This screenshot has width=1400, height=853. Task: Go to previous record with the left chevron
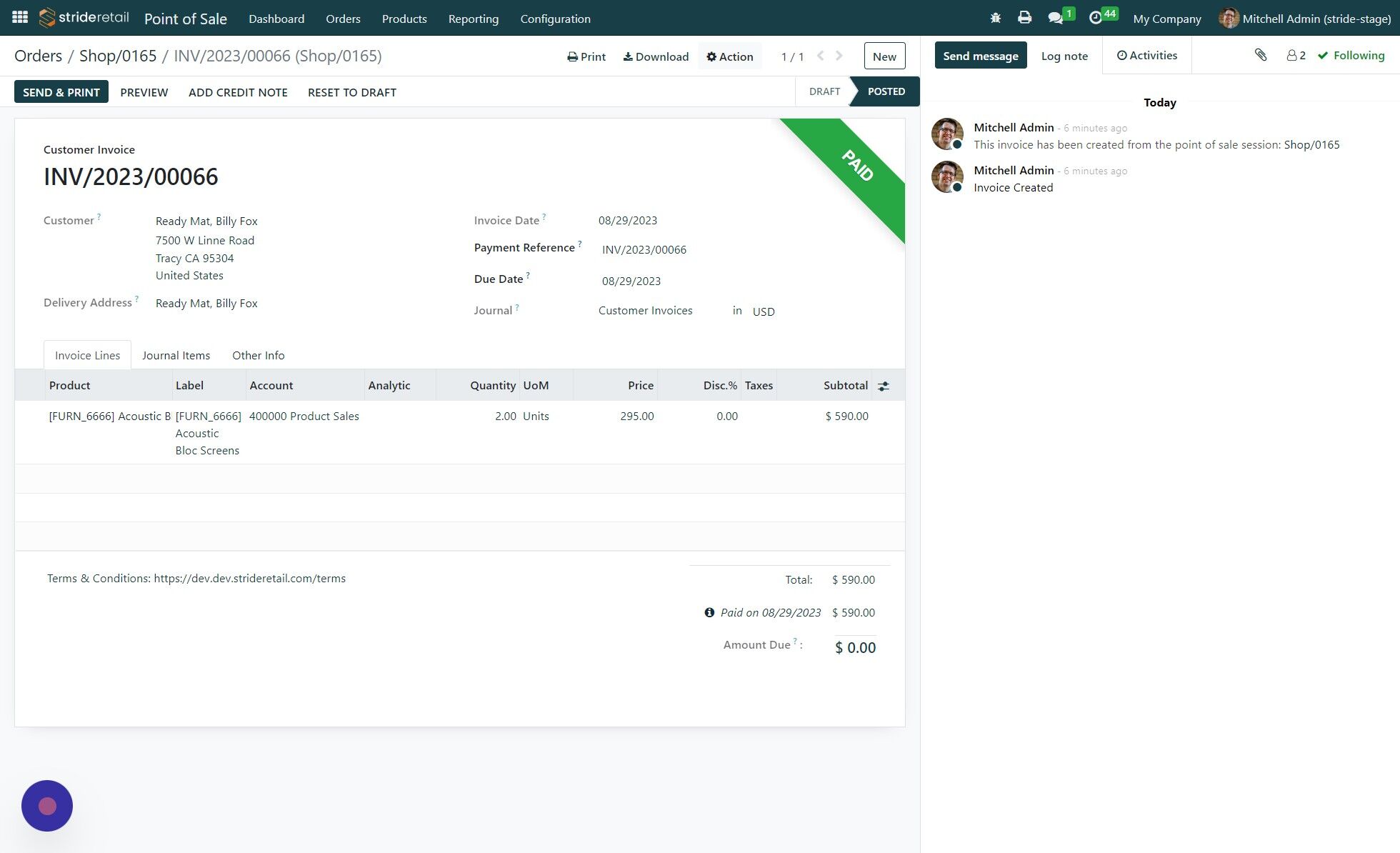tap(820, 55)
